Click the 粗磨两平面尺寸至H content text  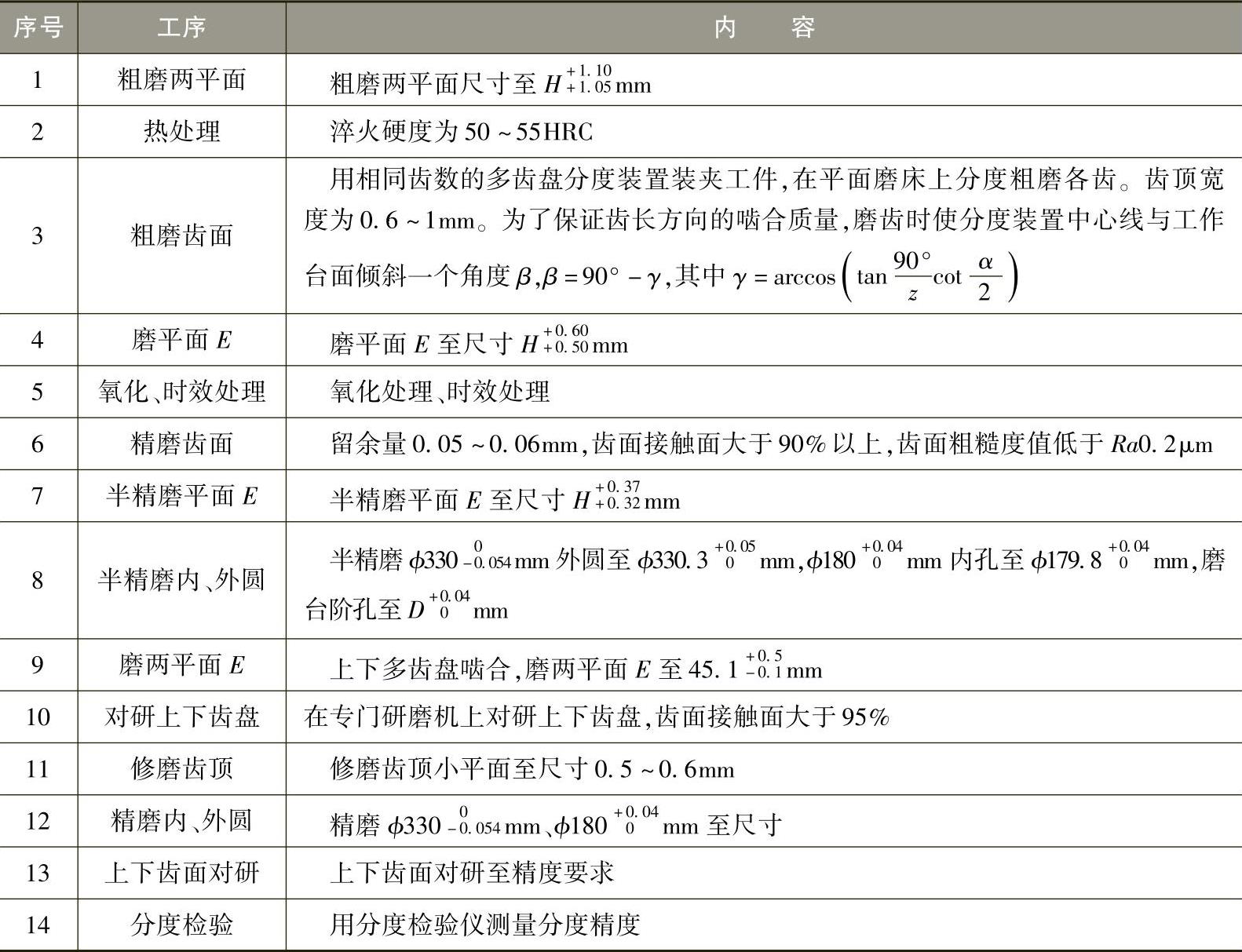tap(491, 80)
